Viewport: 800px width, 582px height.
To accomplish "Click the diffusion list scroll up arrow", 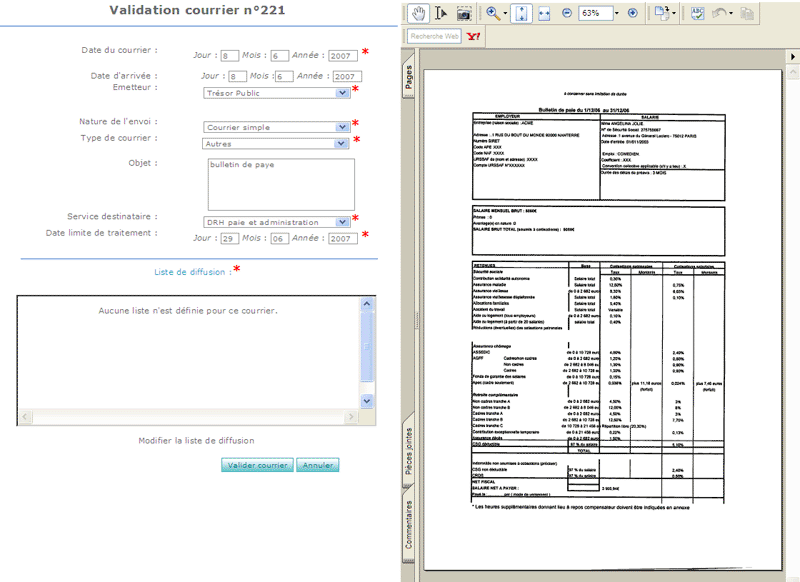I will 366,304.
